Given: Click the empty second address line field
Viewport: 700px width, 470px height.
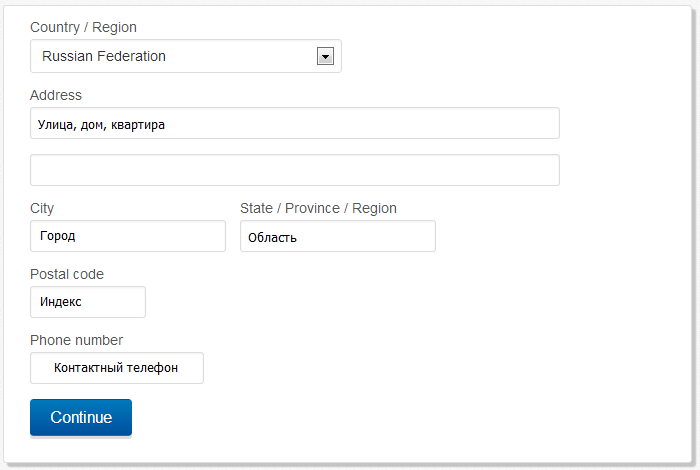Looking at the screenshot, I should click(294, 170).
